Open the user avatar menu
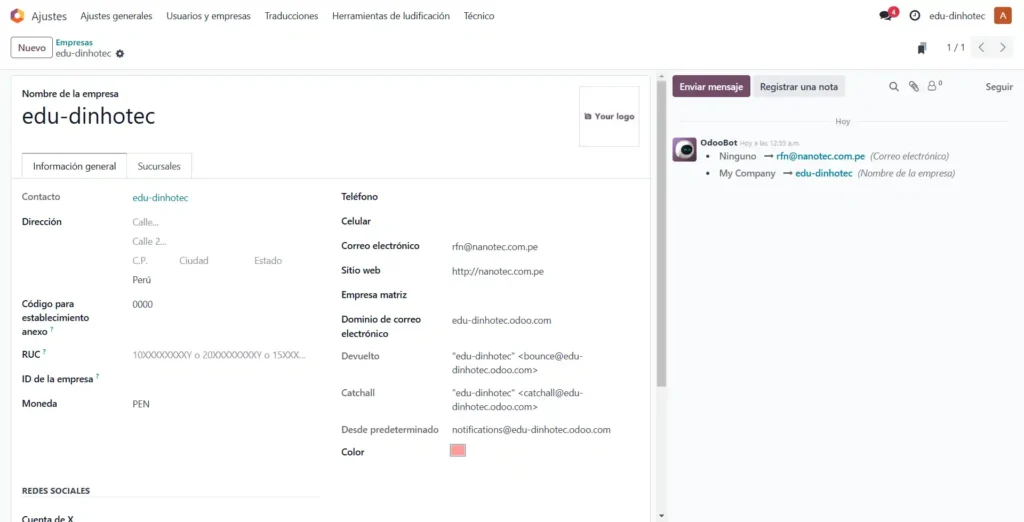The height and width of the screenshot is (522, 1024). pyautogui.click(x=1002, y=16)
